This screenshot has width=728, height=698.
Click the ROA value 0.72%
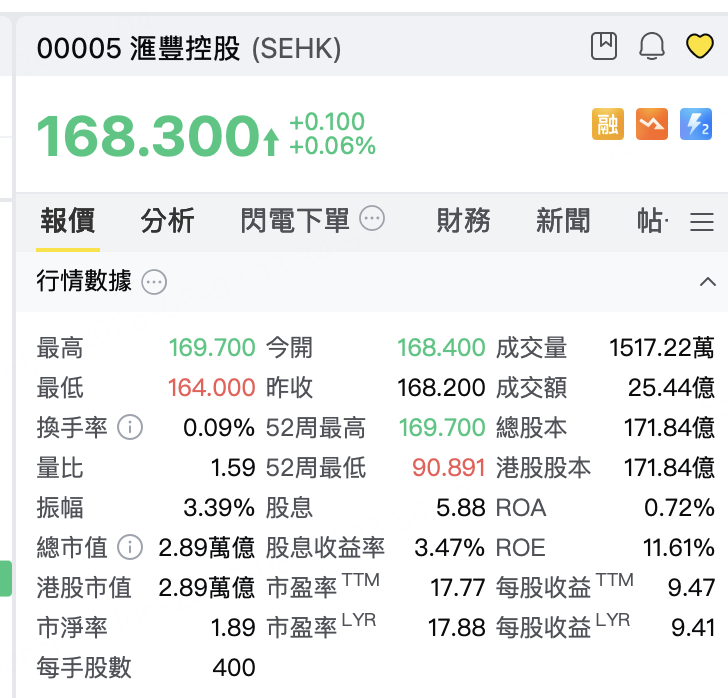(679, 507)
